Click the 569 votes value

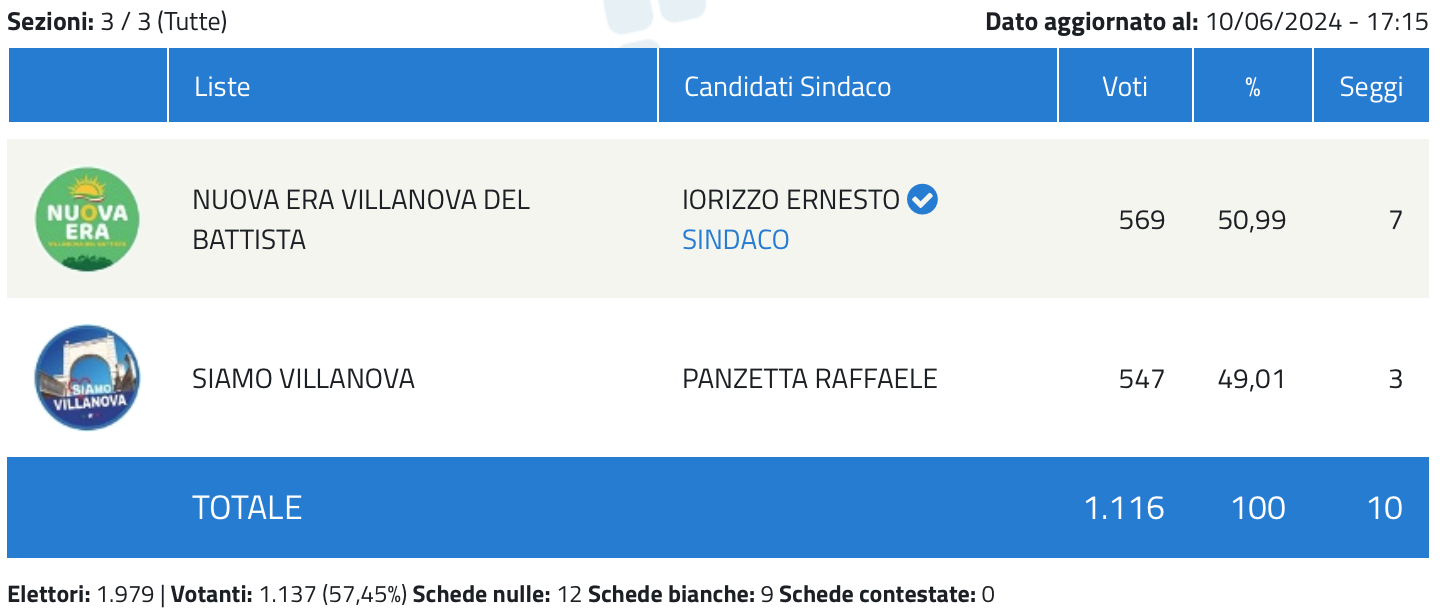coord(1142,220)
